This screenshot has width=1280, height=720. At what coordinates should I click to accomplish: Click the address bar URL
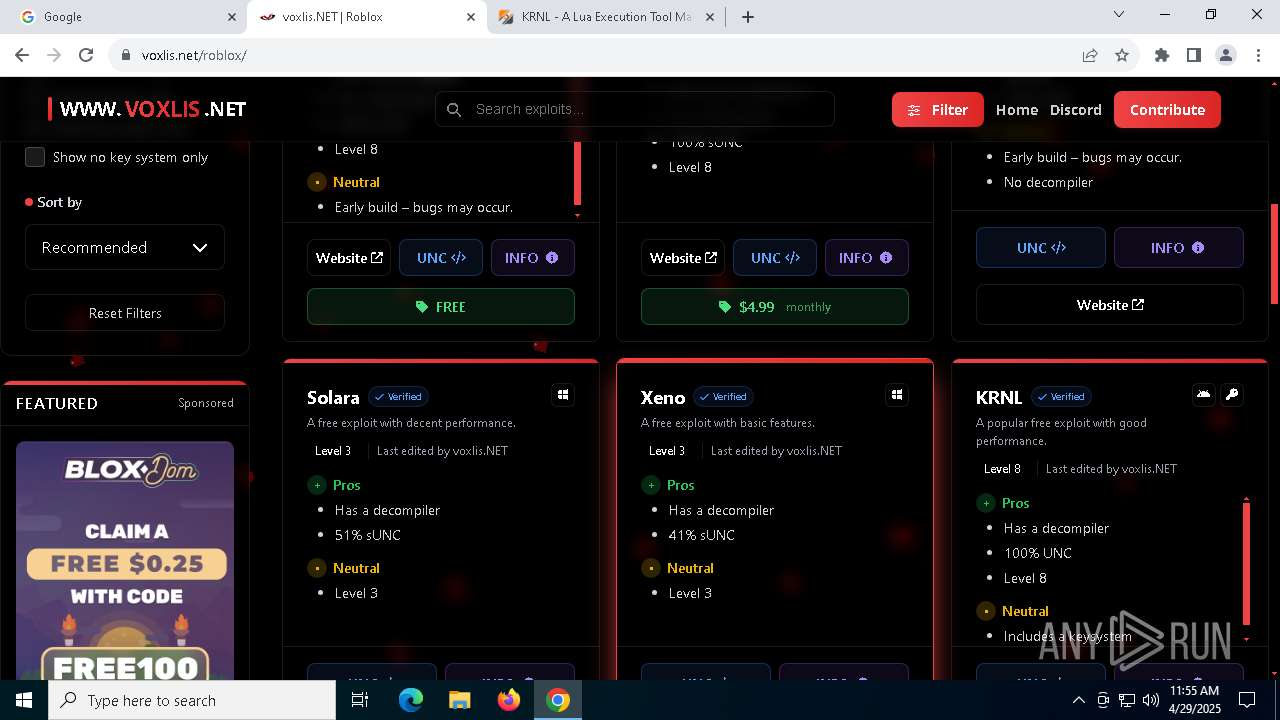[x=194, y=55]
